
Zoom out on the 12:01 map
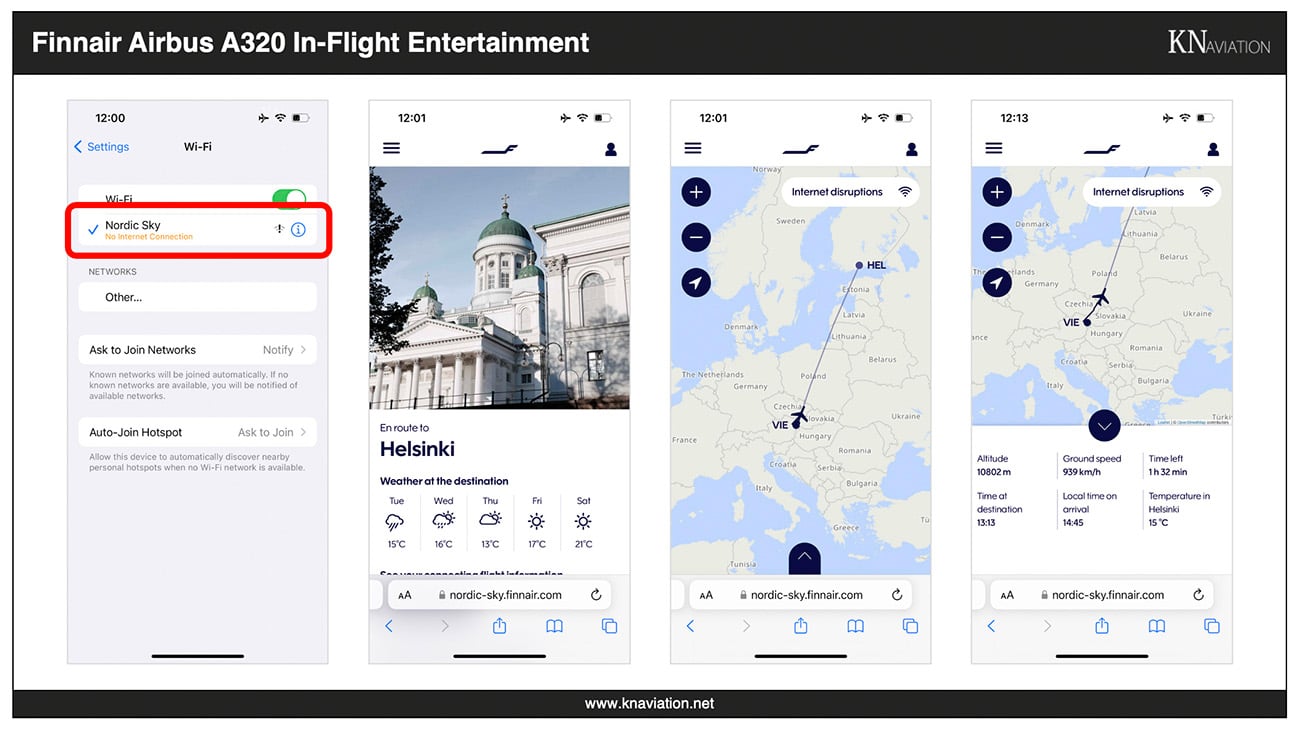[x=696, y=237]
